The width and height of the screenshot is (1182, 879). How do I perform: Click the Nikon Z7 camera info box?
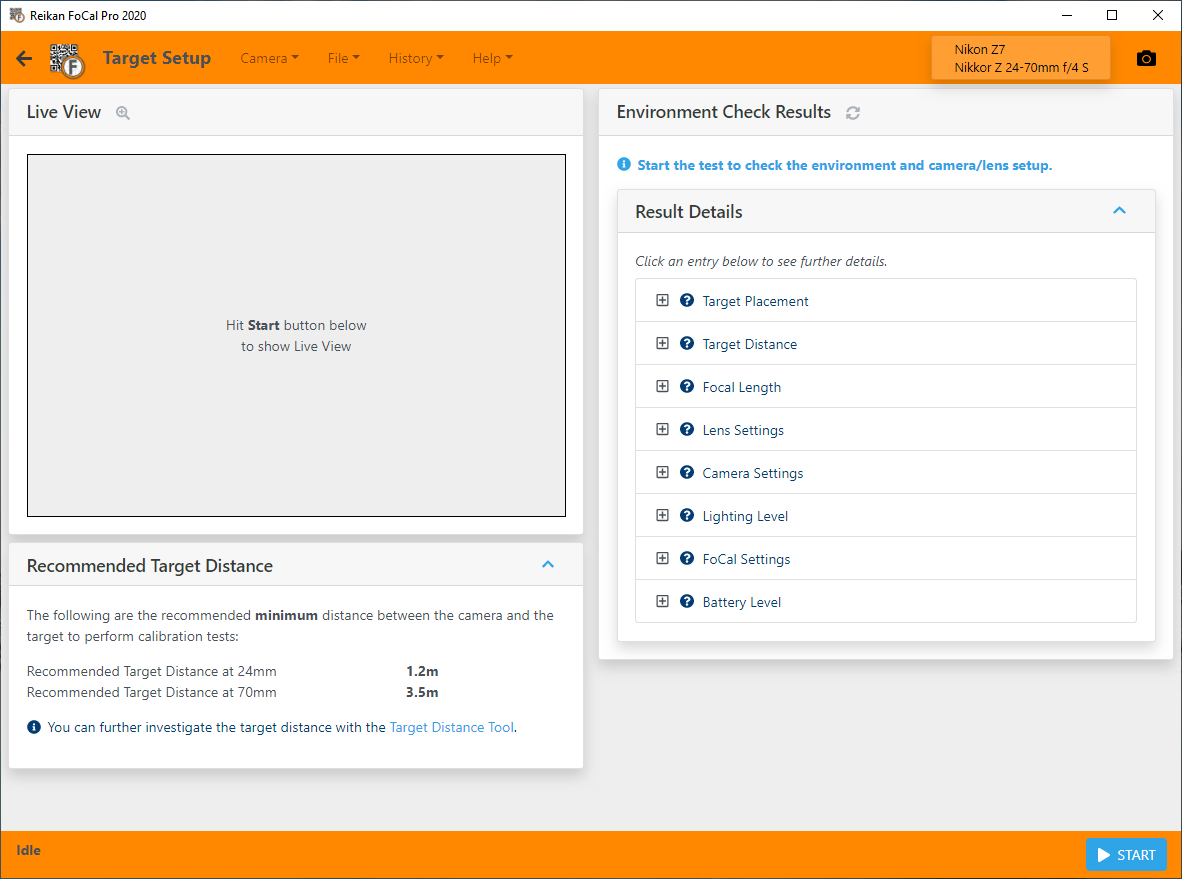coord(1021,58)
